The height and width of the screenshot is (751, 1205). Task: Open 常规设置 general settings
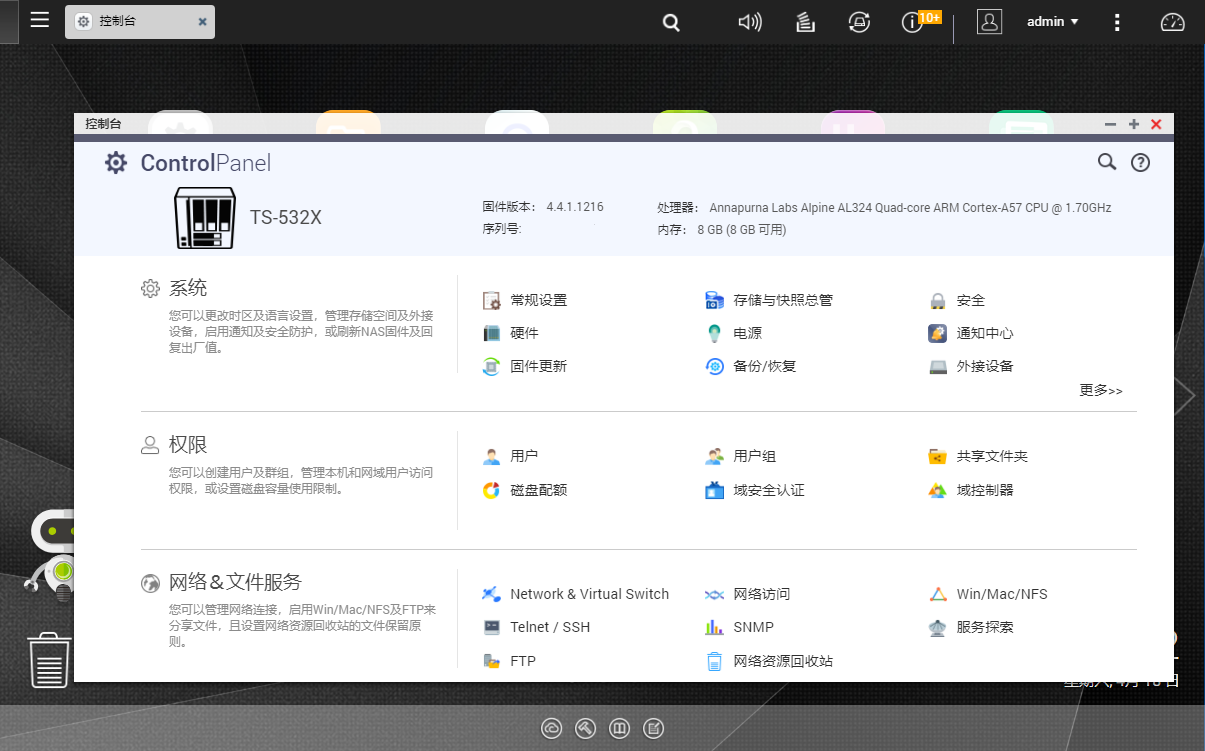tap(537, 300)
